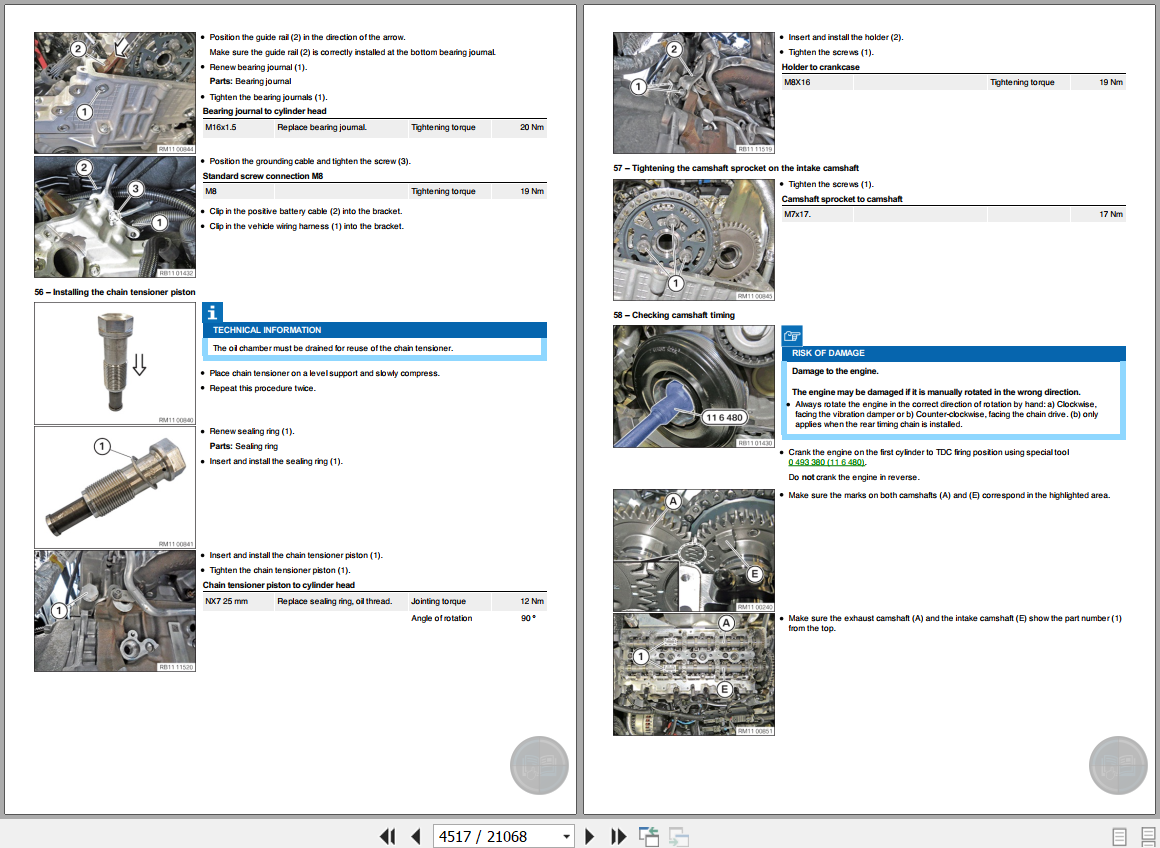Click the round watermark button on right page
This screenshot has width=1160, height=848.
[1117, 766]
